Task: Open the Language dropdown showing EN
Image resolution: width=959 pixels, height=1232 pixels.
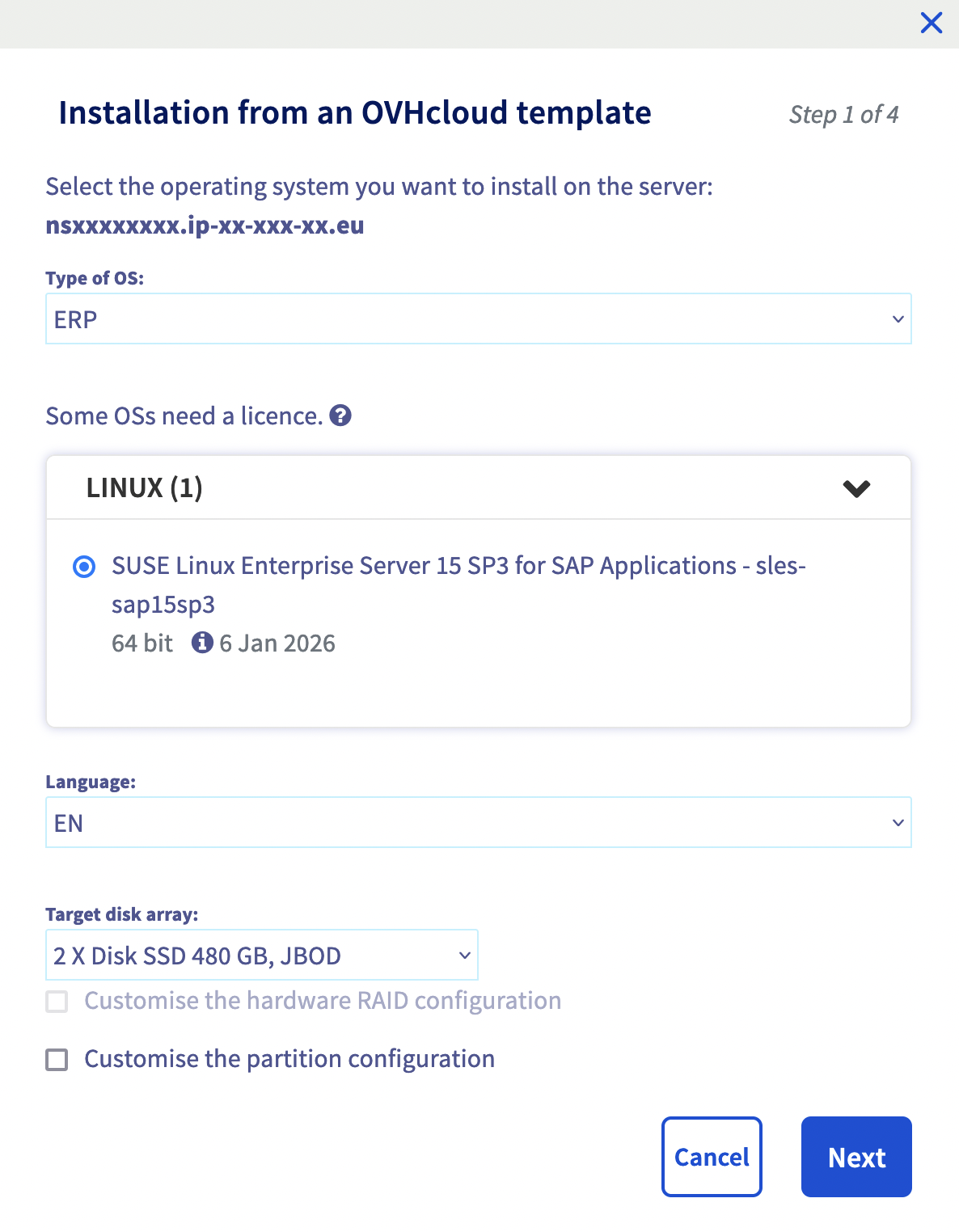Action: (479, 822)
